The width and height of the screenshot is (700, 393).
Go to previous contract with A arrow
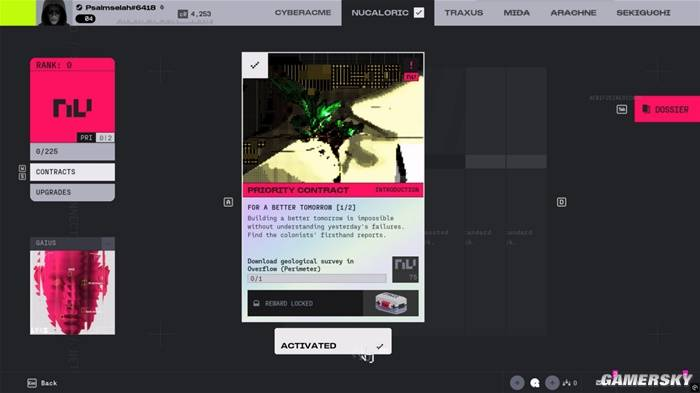tap(228, 202)
